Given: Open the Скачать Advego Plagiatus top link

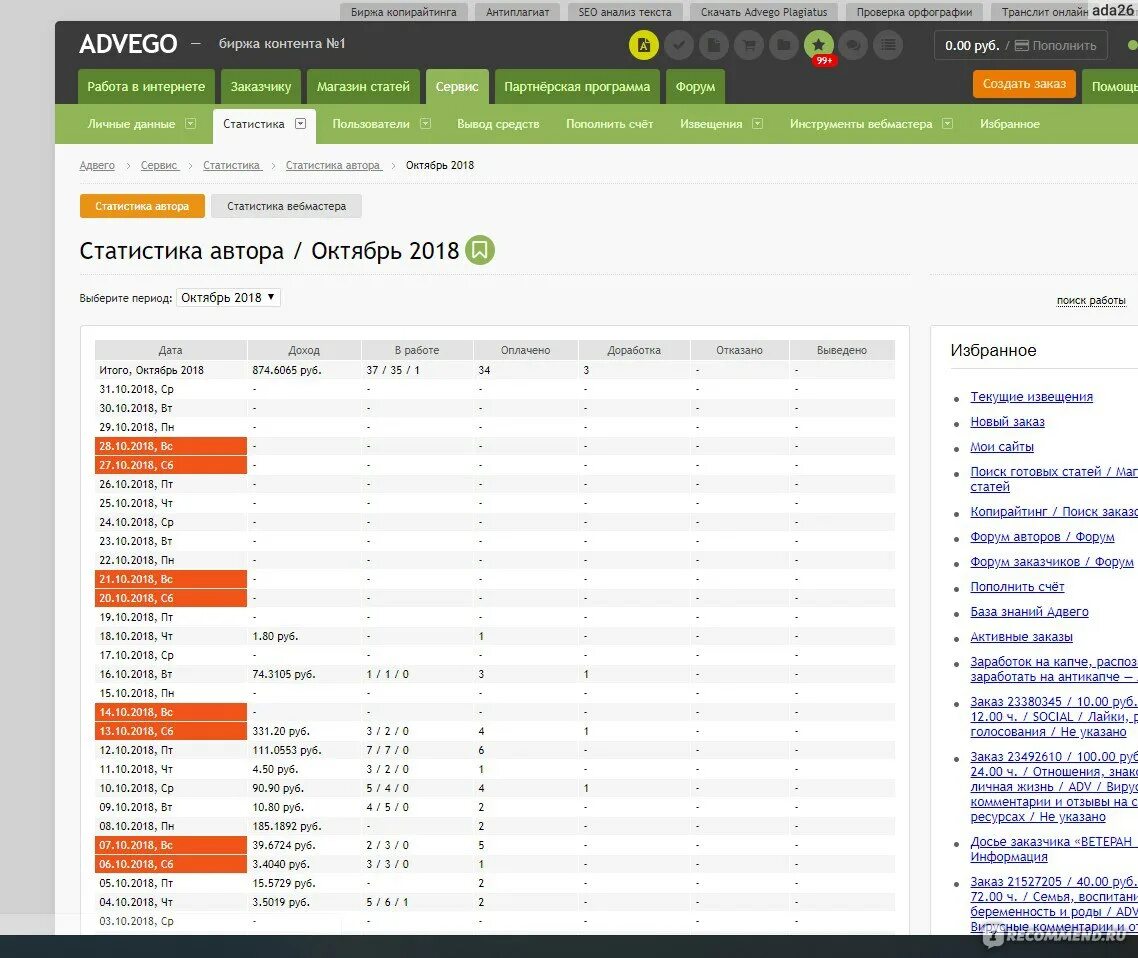Looking at the screenshot, I should tap(764, 12).
